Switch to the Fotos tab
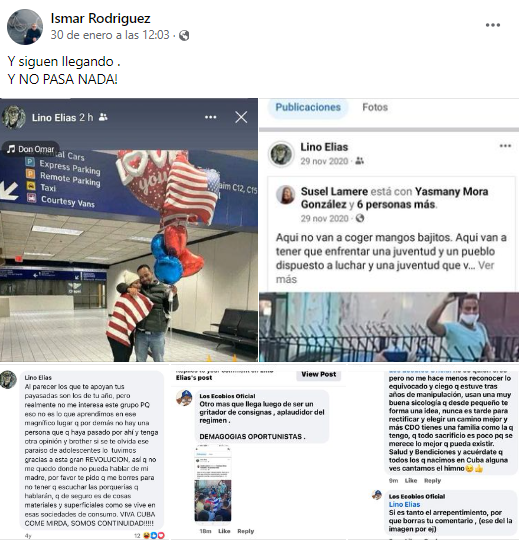 click(375, 107)
